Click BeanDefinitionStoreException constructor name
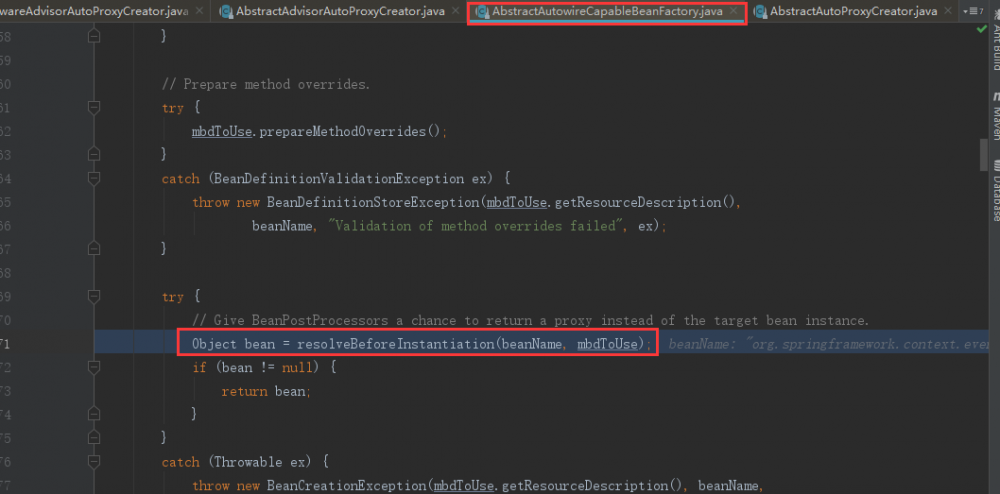The height and width of the screenshot is (494, 1000). click(x=372, y=203)
